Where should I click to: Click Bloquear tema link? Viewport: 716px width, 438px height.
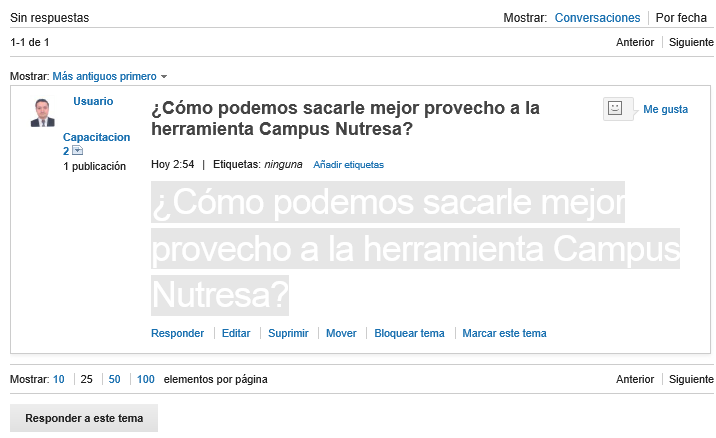tap(409, 333)
